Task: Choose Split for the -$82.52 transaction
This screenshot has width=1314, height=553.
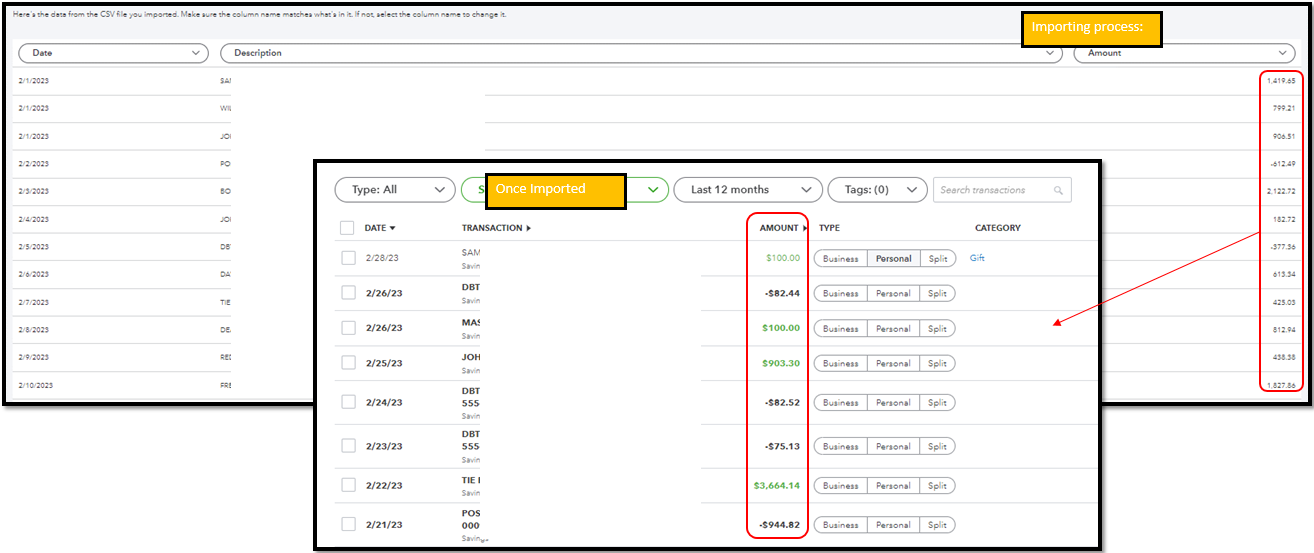Action: (x=937, y=402)
